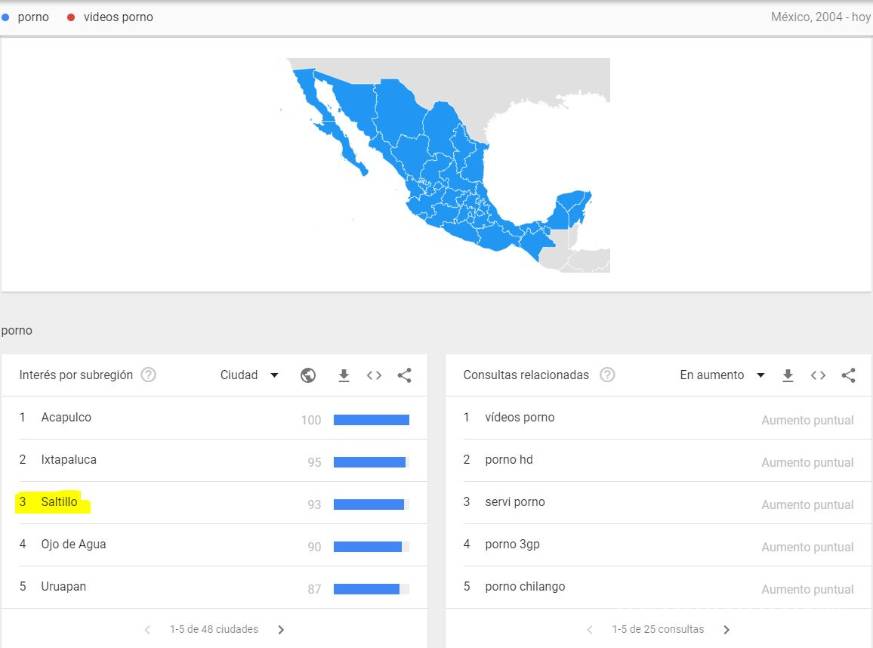
Task: Click the blue value bar for Acapulco
Action: tap(371, 420)
